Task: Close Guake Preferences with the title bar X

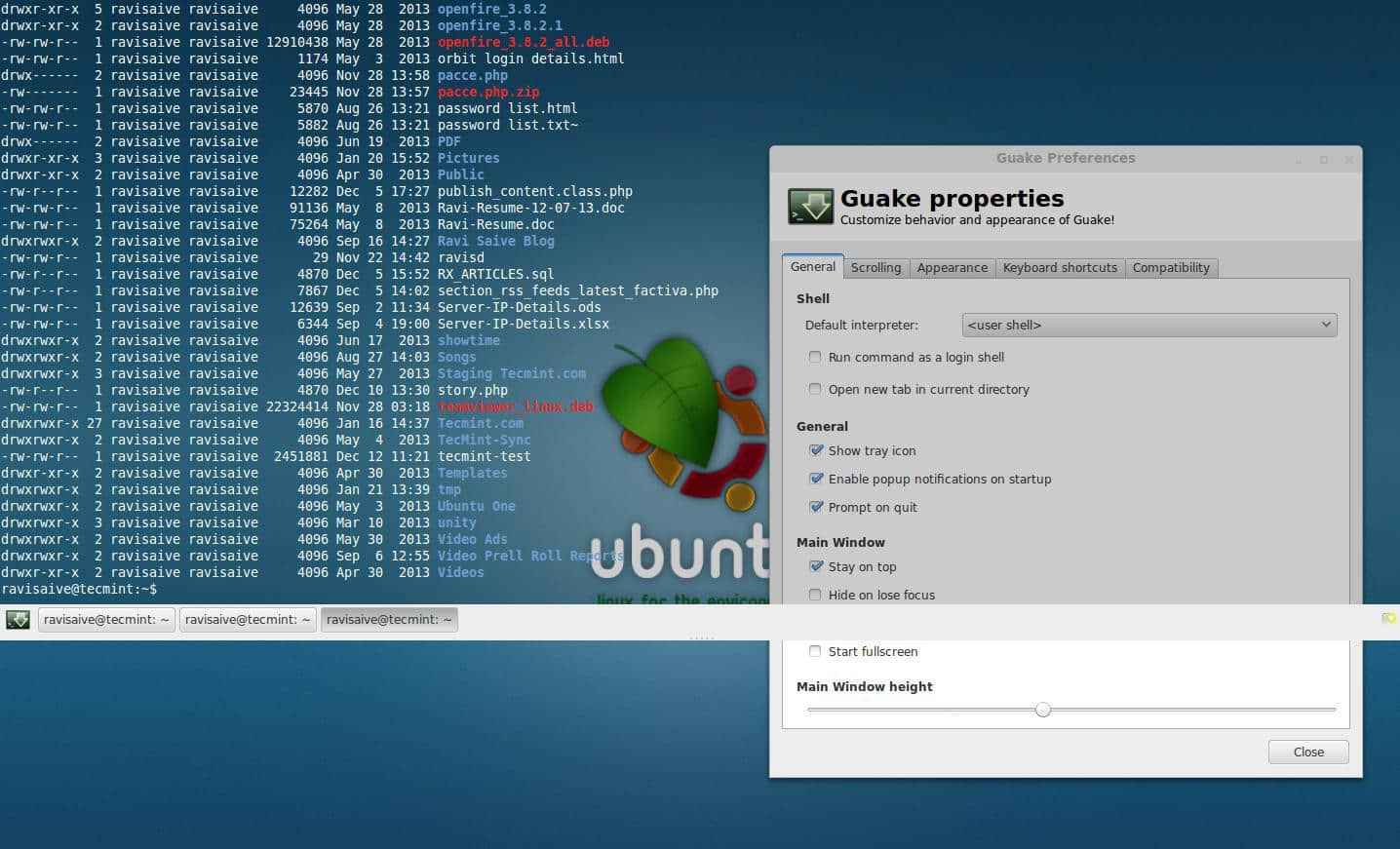Action: coord(1349,160)
